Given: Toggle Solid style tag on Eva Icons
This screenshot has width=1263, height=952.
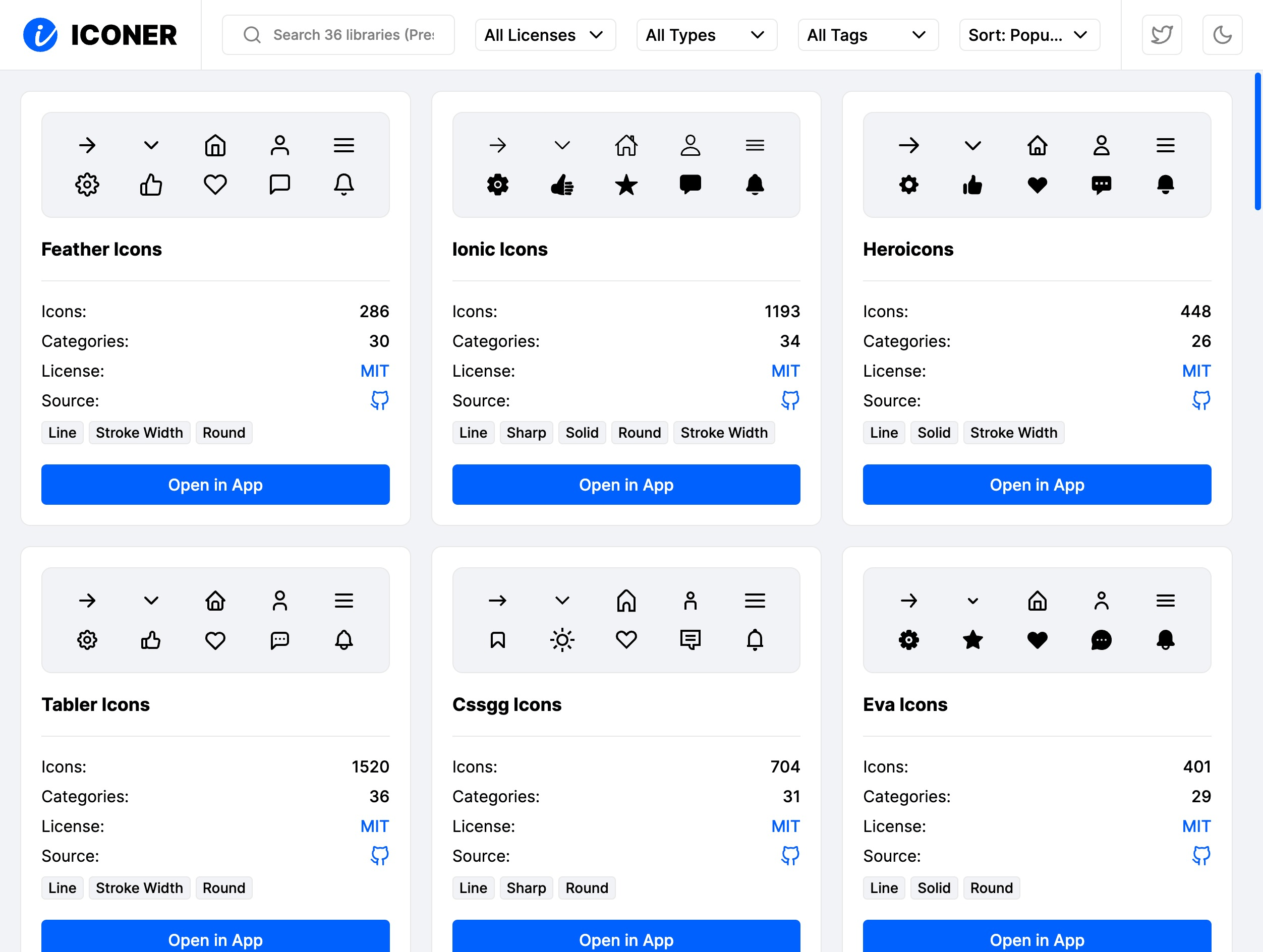Looking at the screenshot, I should [x=933, y=888].
